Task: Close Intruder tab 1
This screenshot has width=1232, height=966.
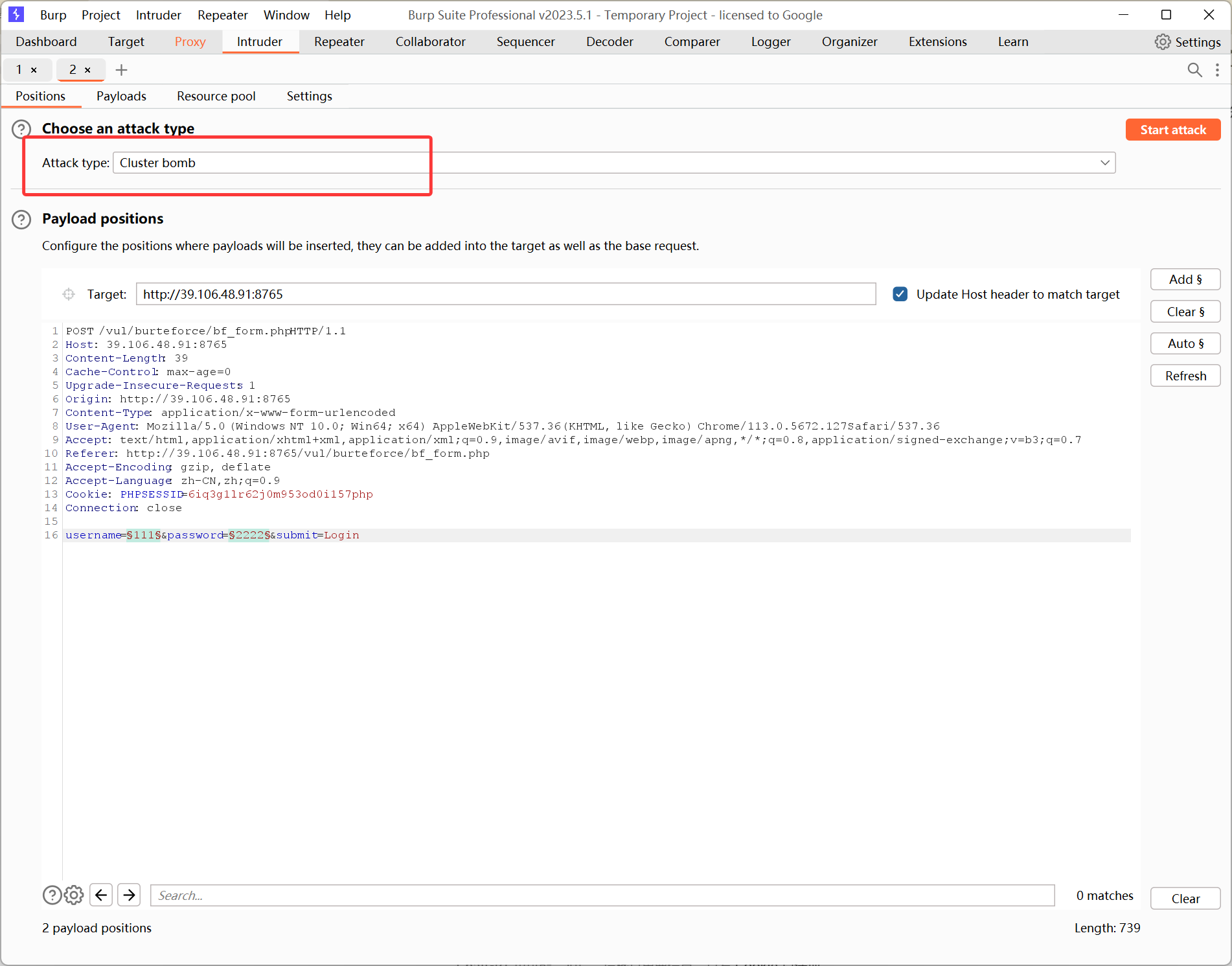Action: coord(34,70)
